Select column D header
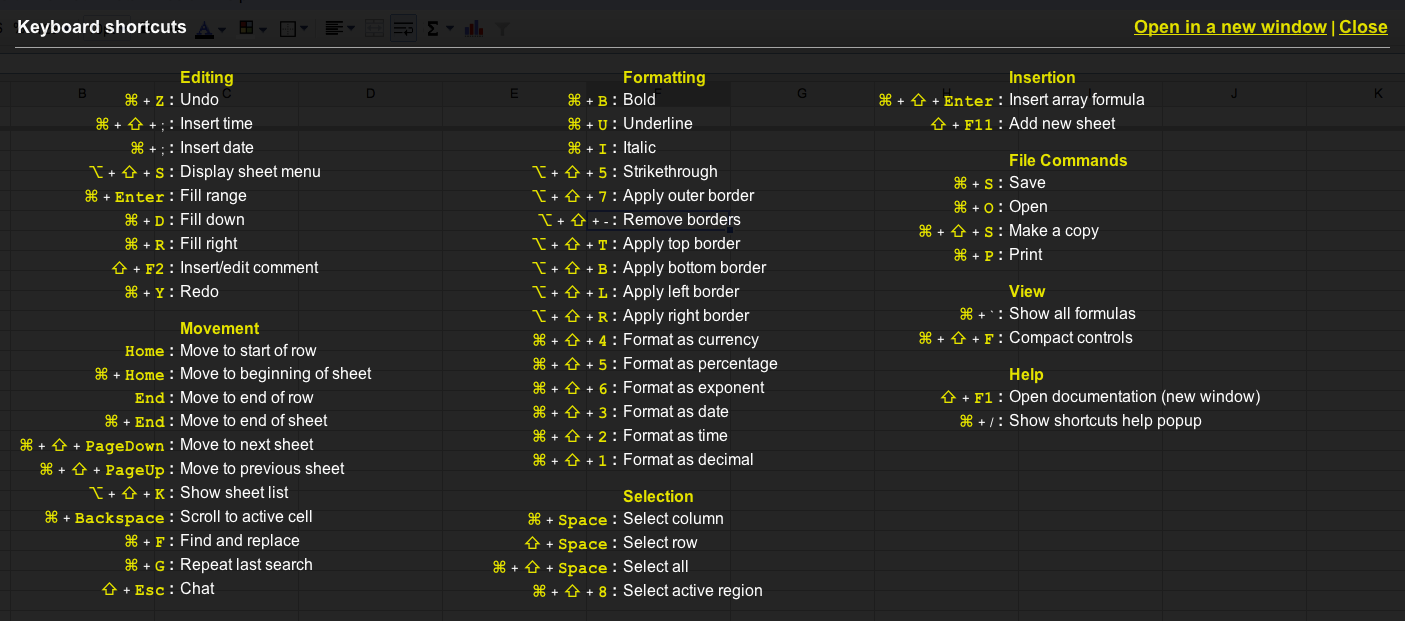Screen dimensions: 1405x621 [371, 94]
